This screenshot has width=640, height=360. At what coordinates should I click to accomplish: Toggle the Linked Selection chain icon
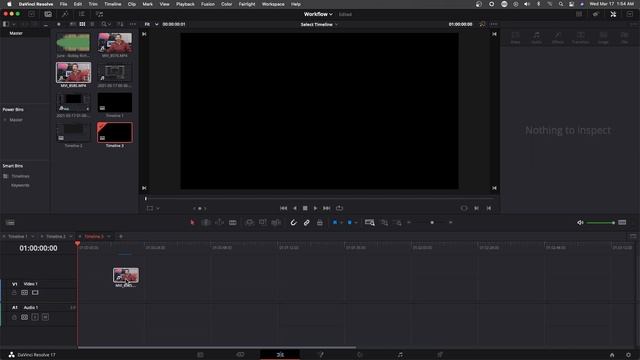click(x=307, y=222)
